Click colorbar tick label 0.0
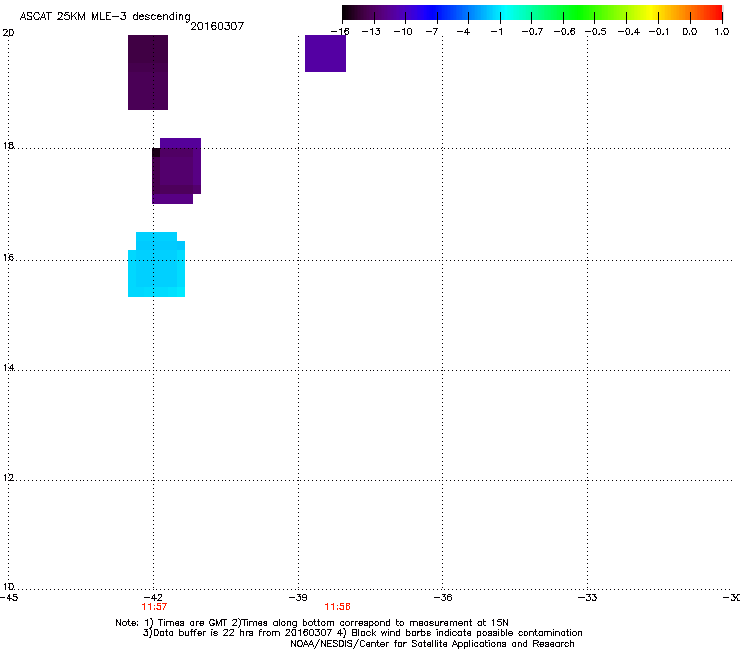The width and height of the screenshot is (740, 650). point(690,32)
